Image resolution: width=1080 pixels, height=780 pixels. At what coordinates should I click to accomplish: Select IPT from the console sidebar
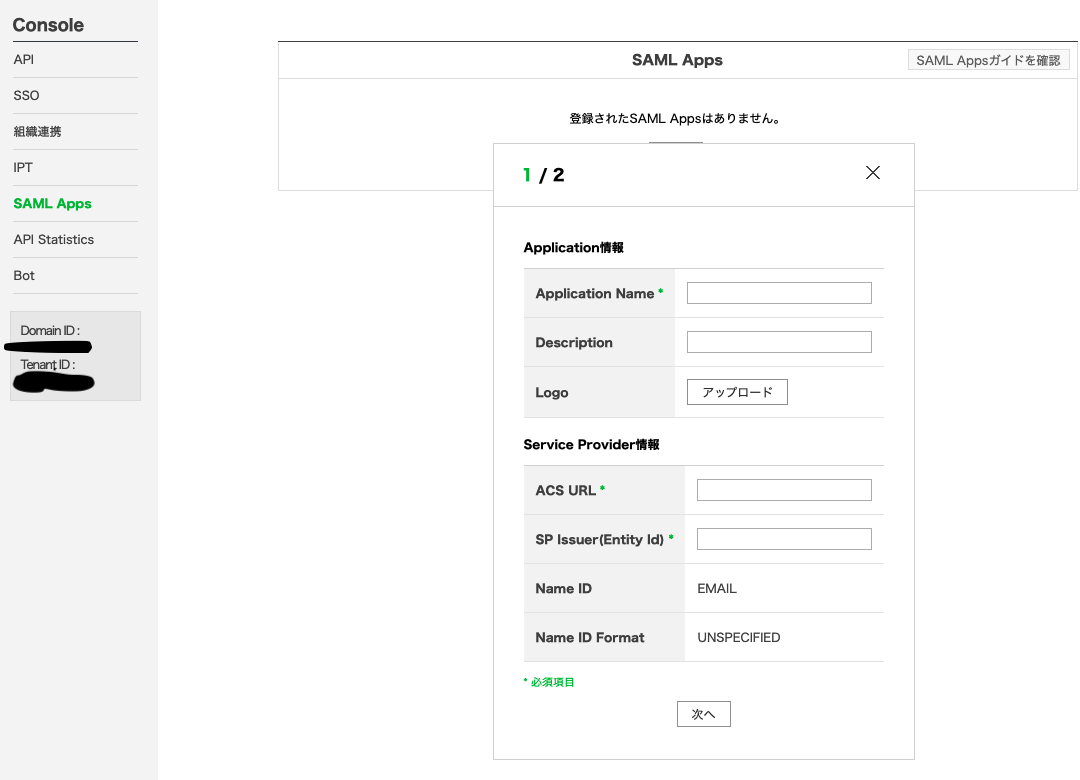coord(22,167)
